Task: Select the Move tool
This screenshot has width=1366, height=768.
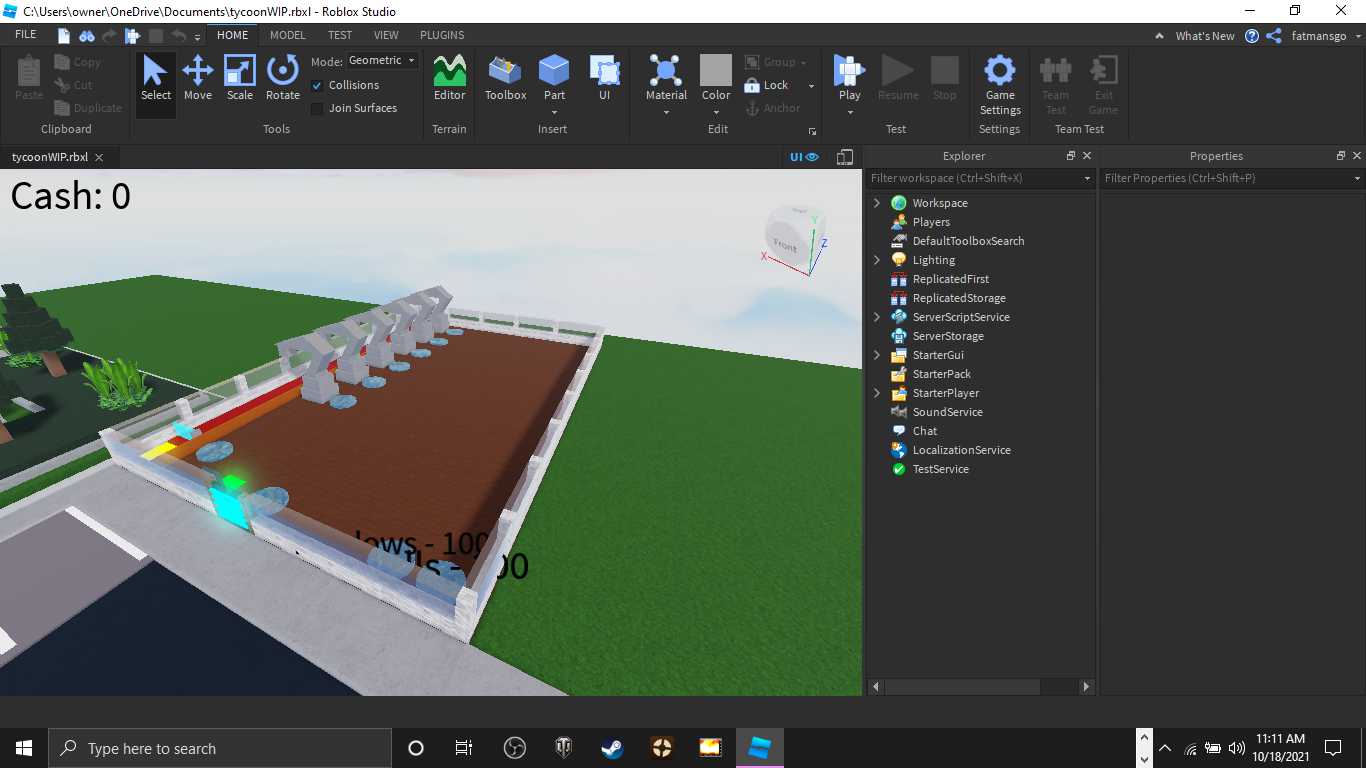Action: pos(198,79)
